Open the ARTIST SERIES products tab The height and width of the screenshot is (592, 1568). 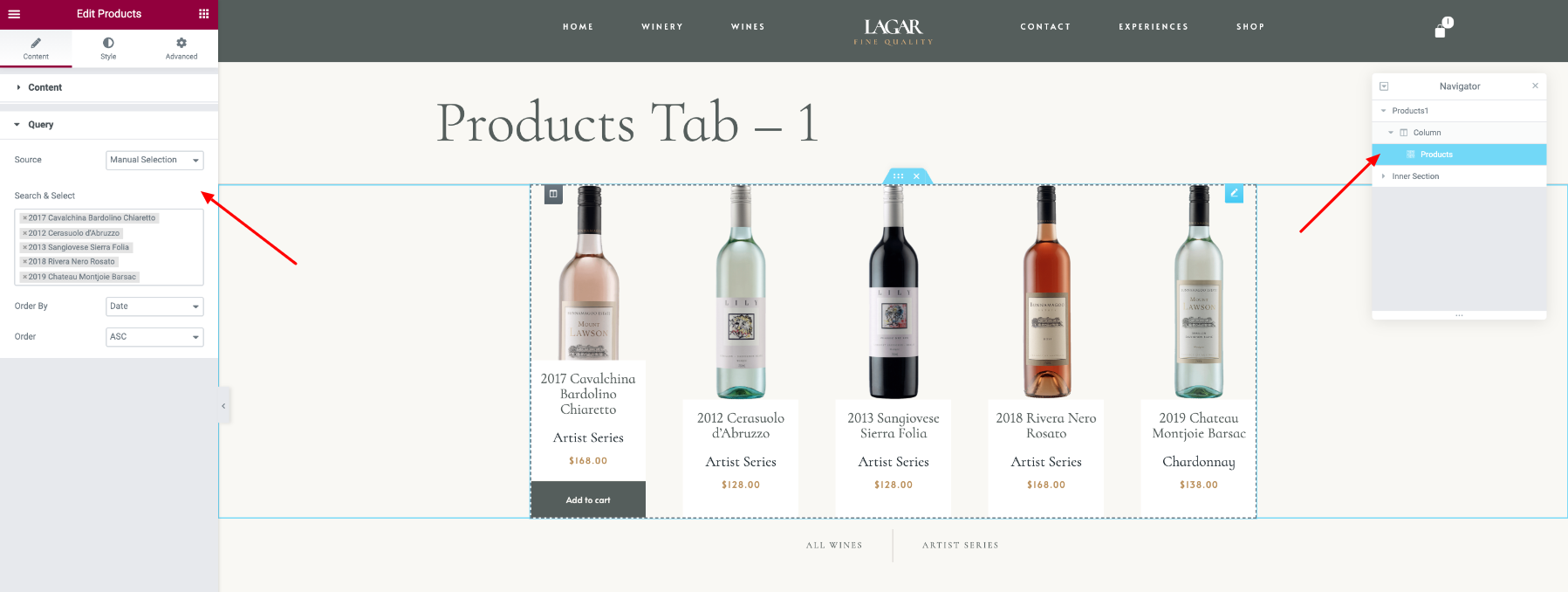pyautogui.click(x=961, y=545)
